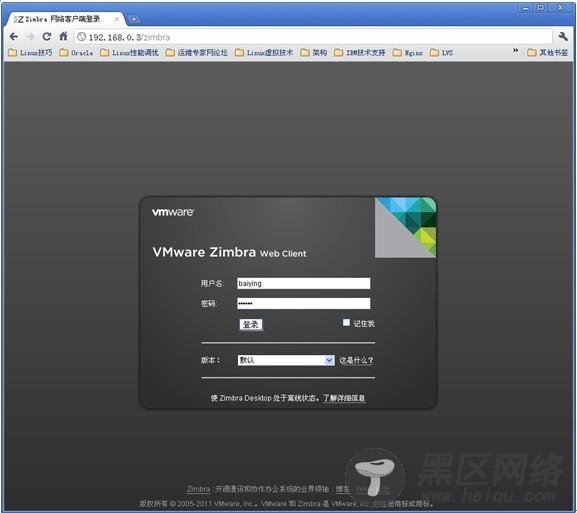Open a new tab with plus button

[134, 19]
